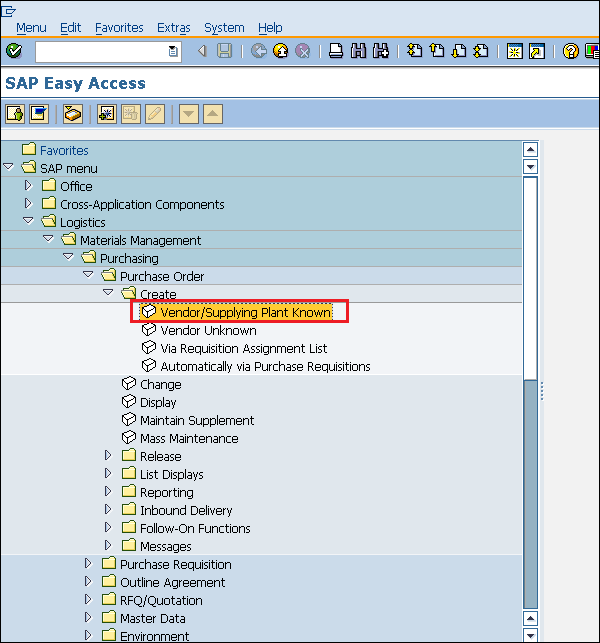Click the First Page icon
The width and height of the screenshot is (600, 643).
tap(415, 51)
